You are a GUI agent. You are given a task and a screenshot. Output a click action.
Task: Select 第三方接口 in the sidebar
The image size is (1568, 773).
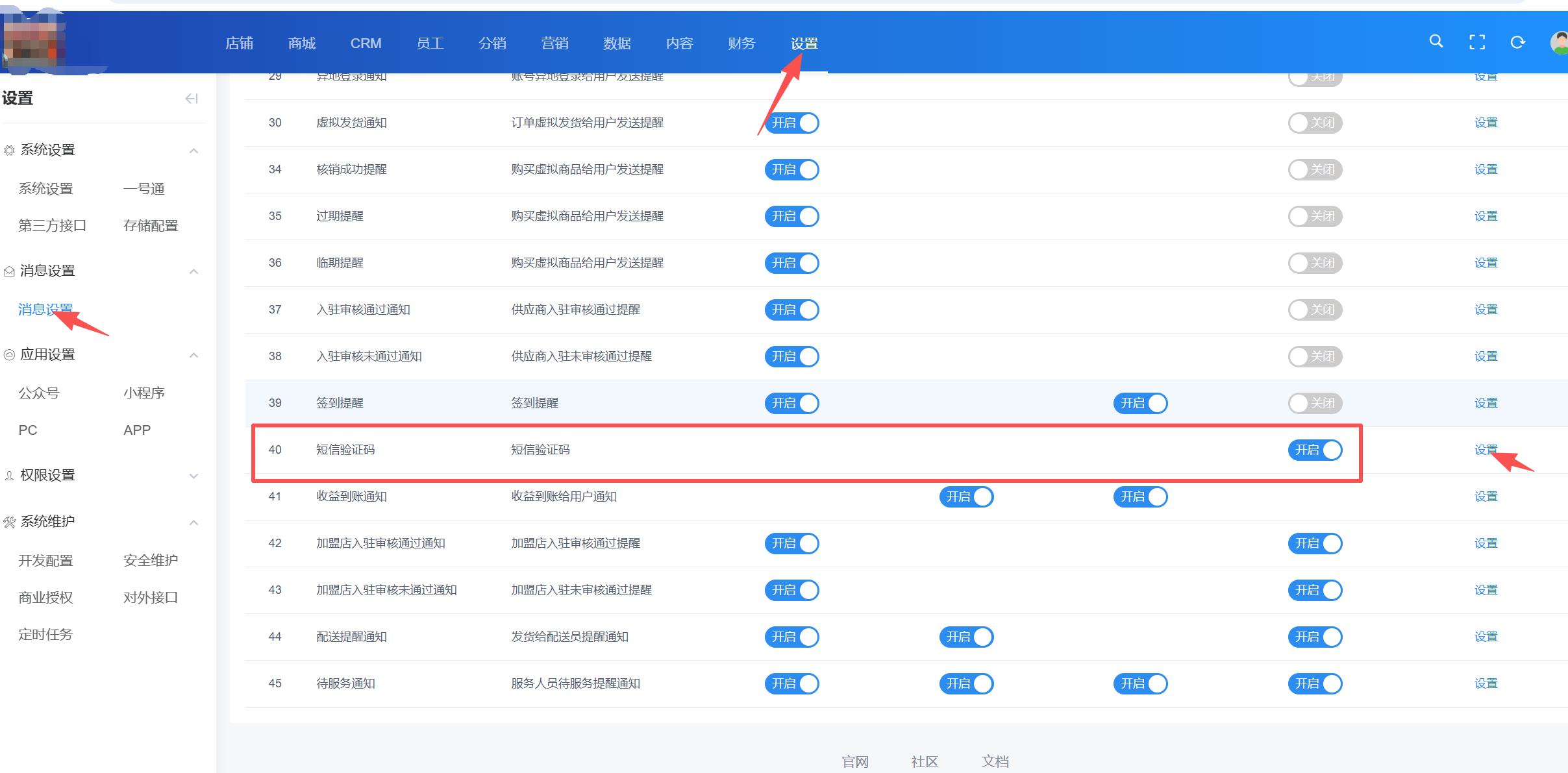pyautogui.click(x=52, y=226)
